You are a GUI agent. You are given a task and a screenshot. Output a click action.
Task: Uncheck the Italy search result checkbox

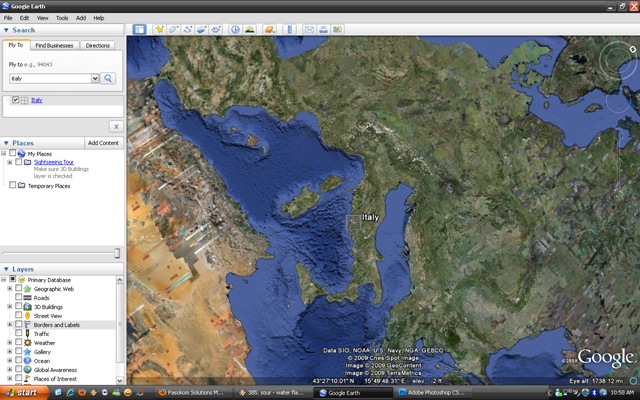(x=16, y=100)
